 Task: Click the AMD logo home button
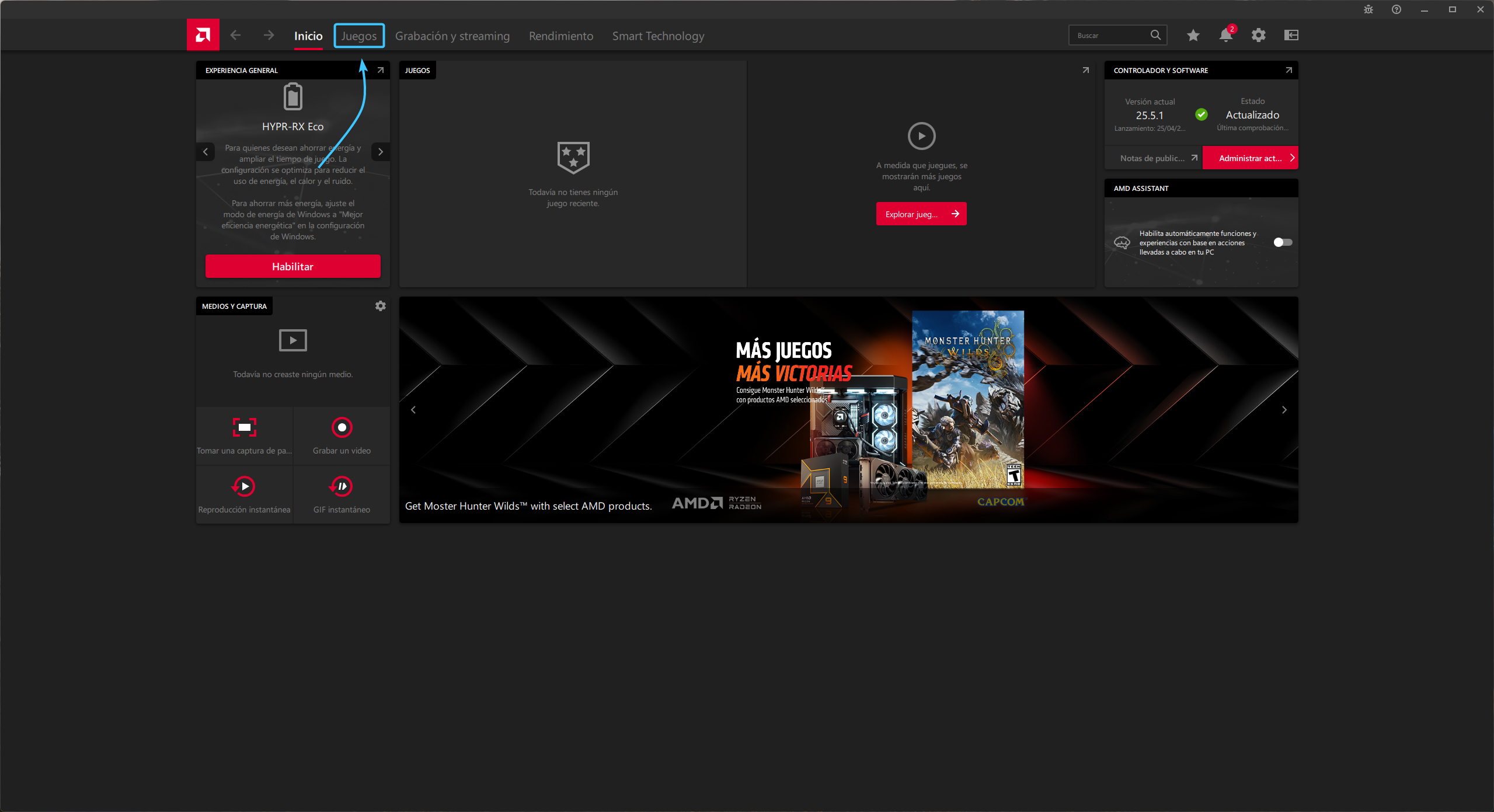203,35
